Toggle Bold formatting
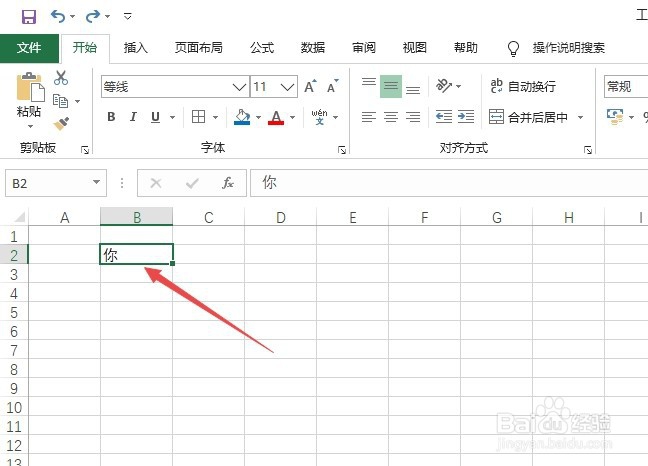648x466 pixels. [111, 117]
